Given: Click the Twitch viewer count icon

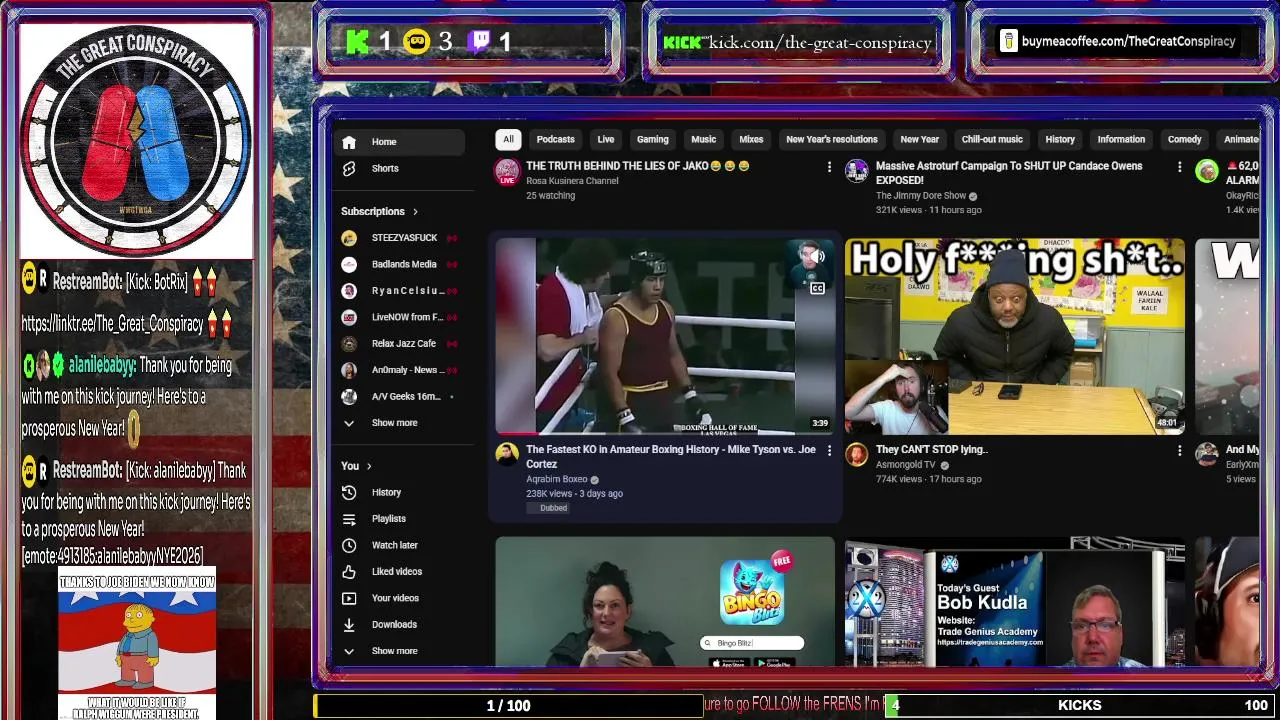Looking at the screenshot, I should click(480, 42).
